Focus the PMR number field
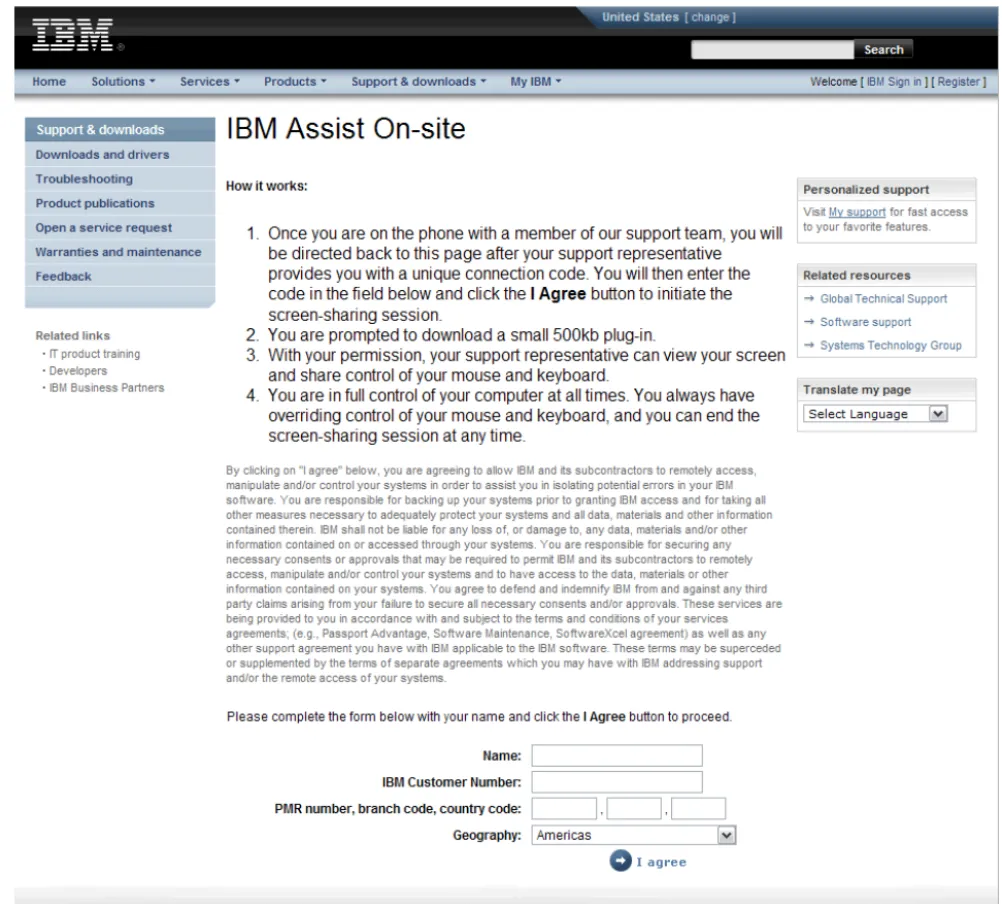 [x=564, y=808]
